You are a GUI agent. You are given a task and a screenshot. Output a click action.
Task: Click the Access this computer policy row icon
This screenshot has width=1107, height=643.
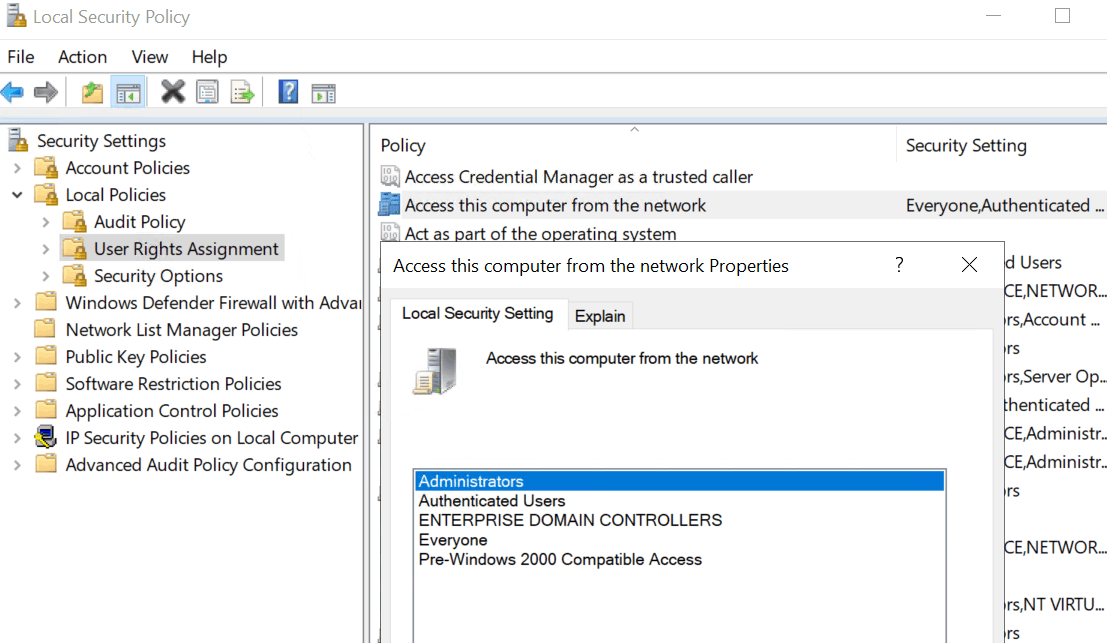point(389,205)
